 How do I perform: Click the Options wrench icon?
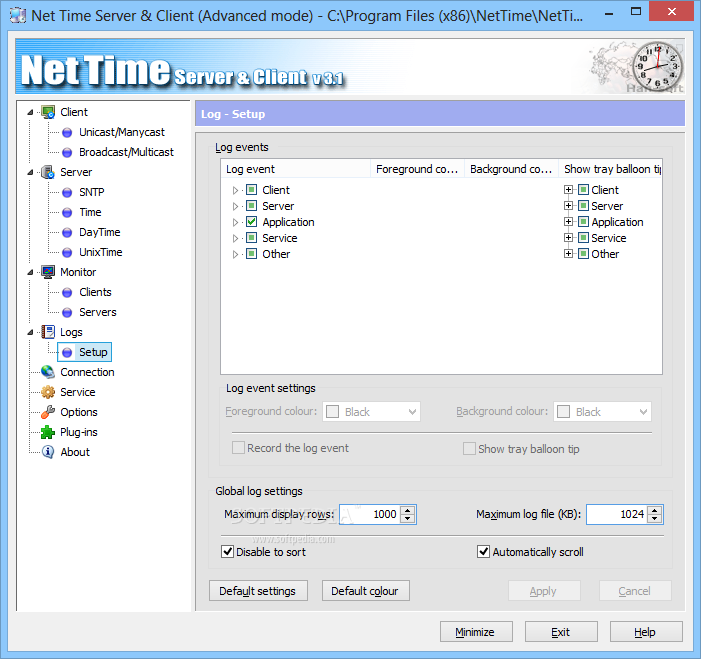point(48,412)
